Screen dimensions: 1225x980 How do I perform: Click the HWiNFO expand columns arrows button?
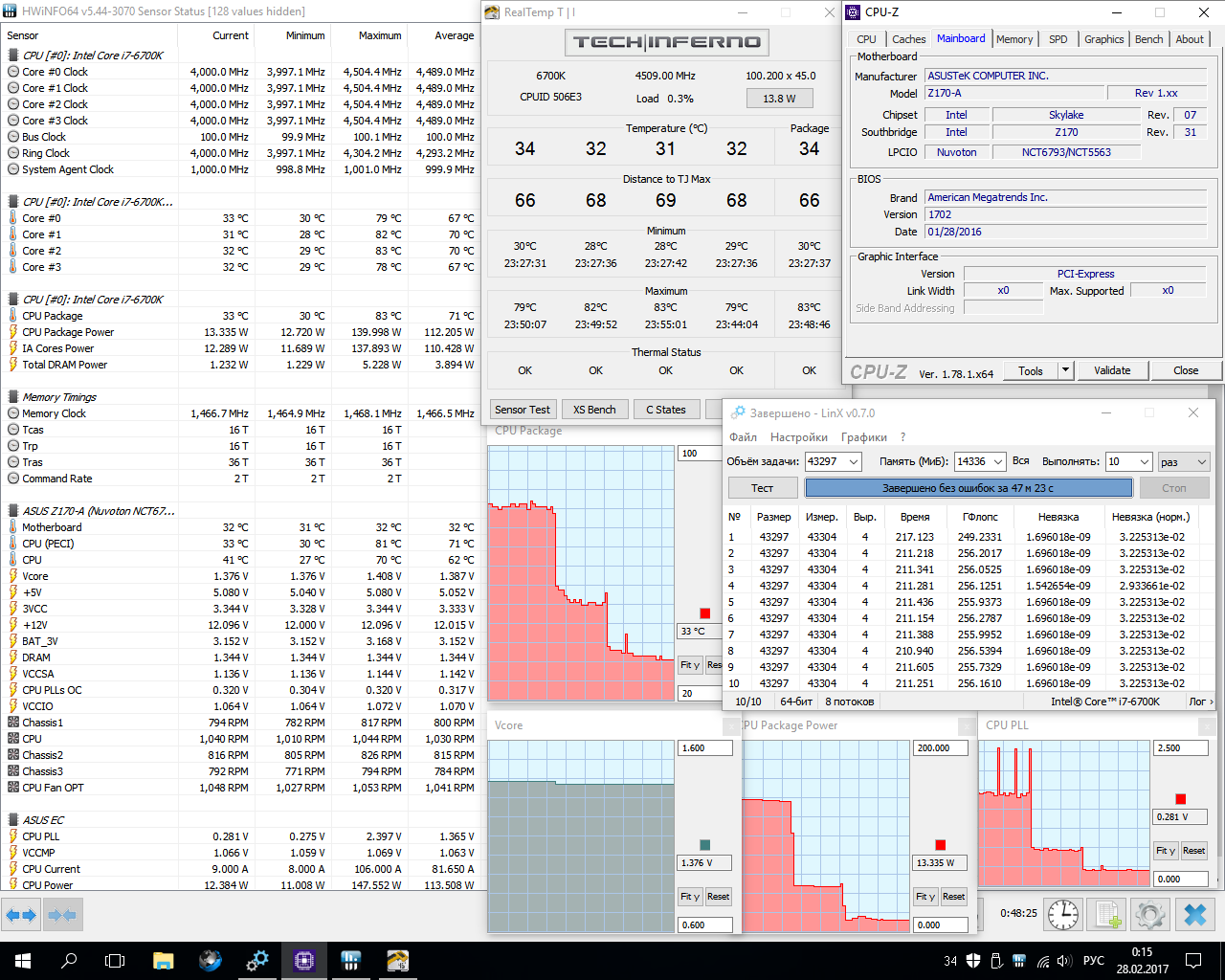point(21,915)
